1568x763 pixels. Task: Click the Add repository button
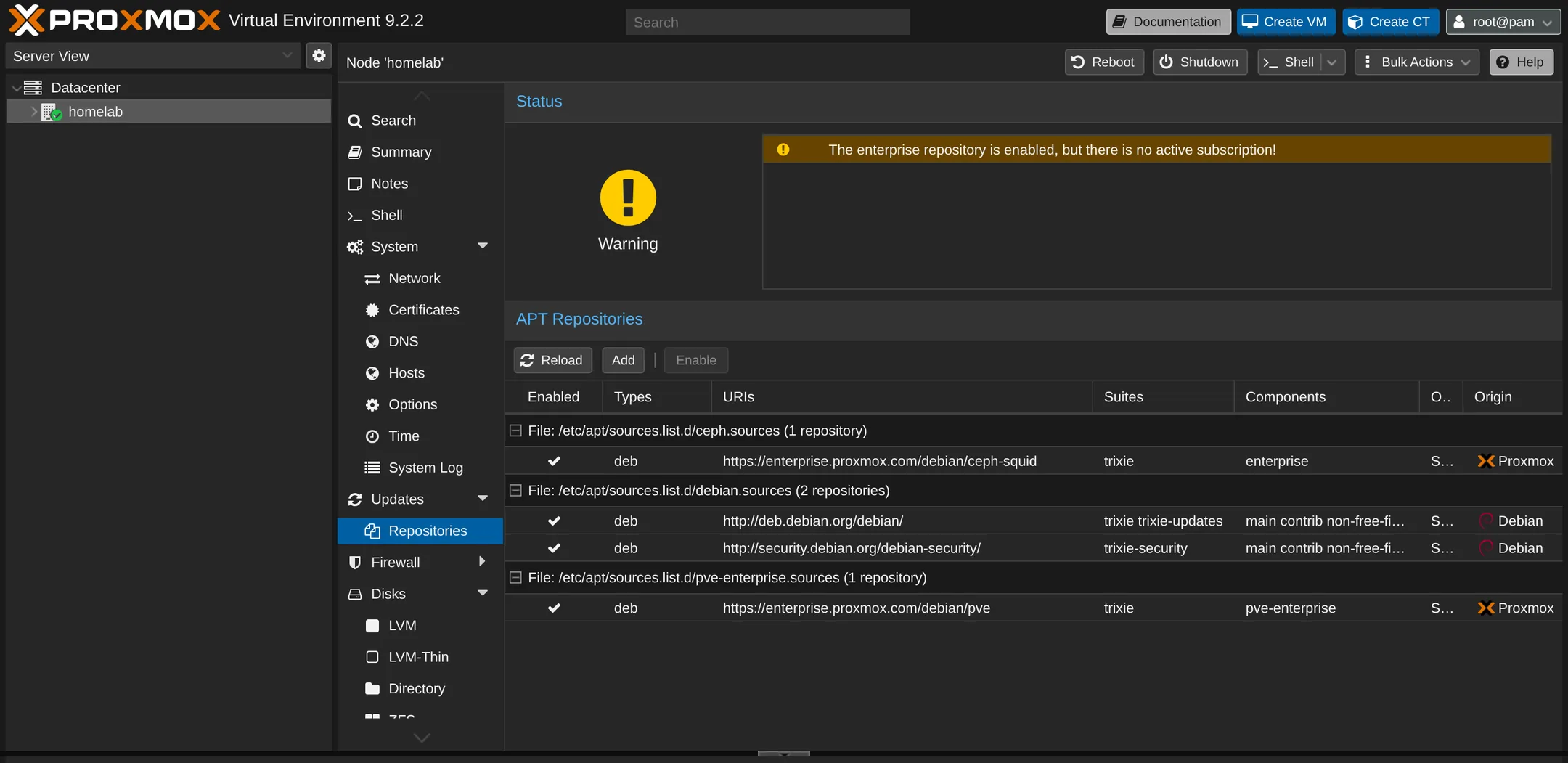click(623, 360)
